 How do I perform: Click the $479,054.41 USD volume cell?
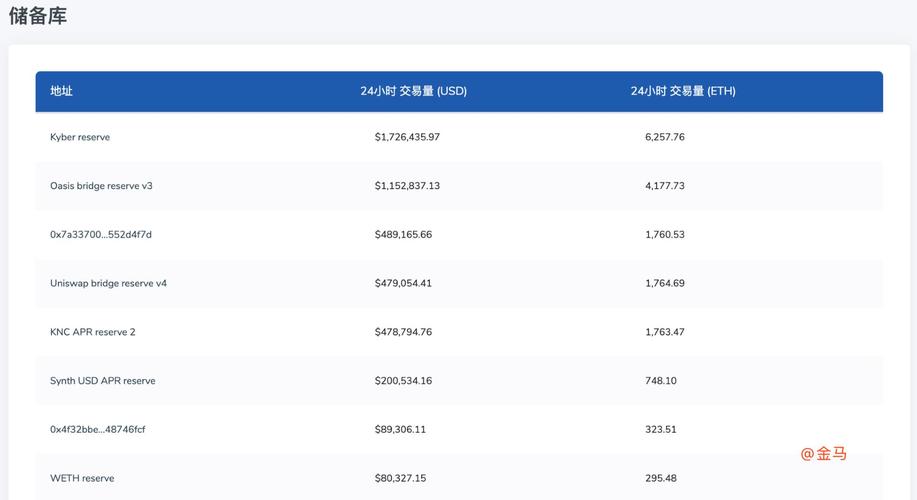[x=403, y=284]
